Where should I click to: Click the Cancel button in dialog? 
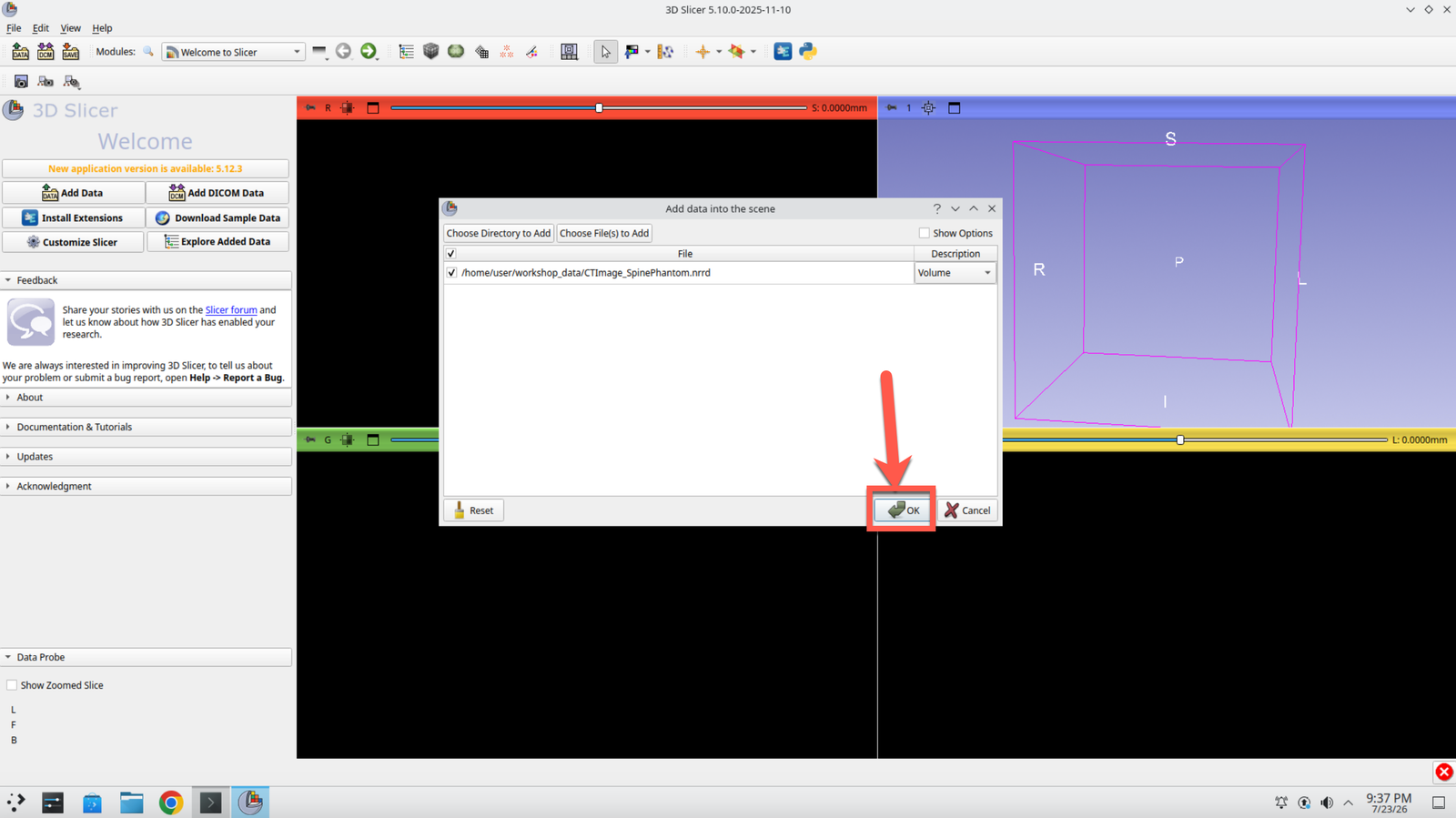click(x=967, y=510)
